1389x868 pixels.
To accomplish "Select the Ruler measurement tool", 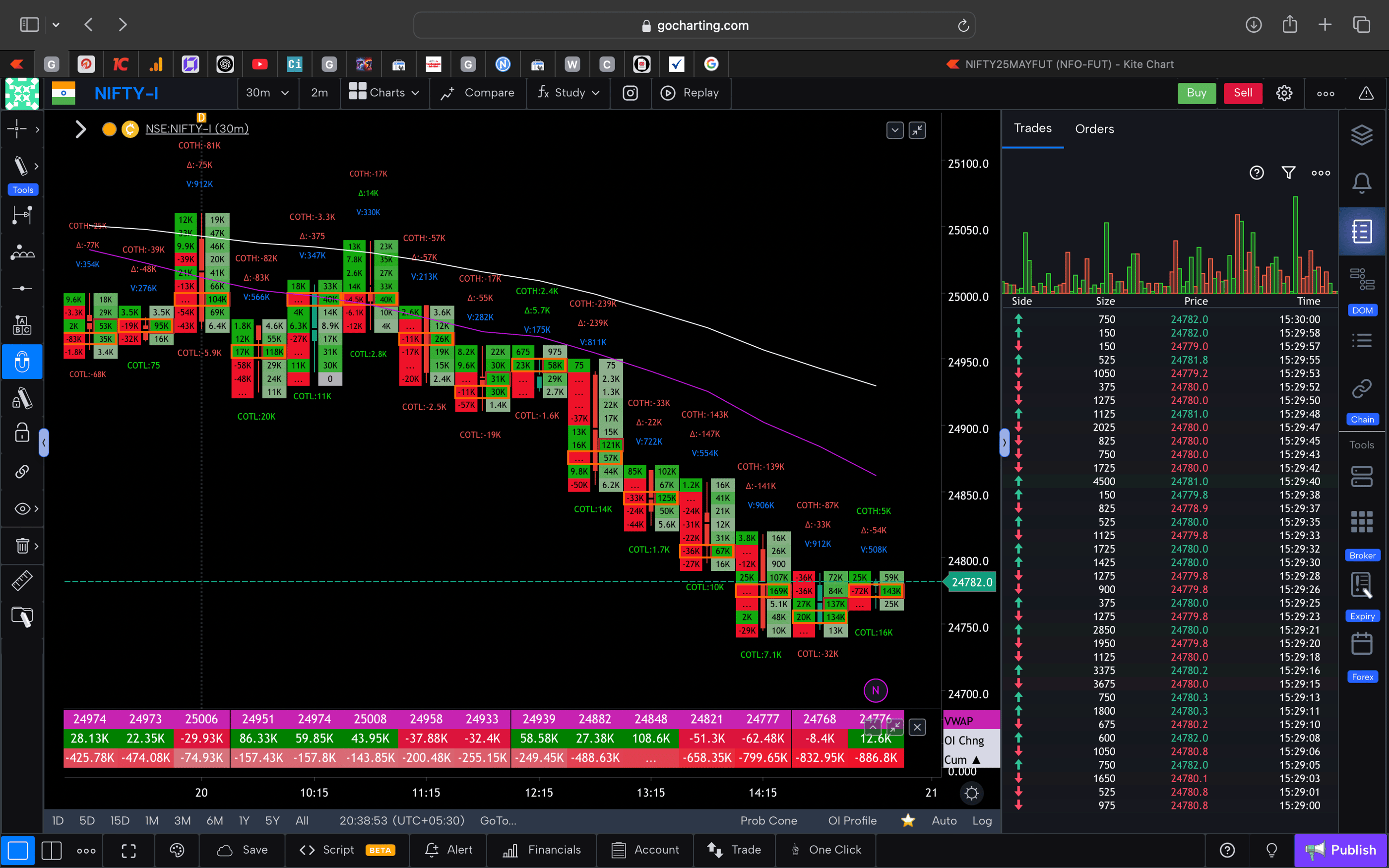I will [22, 580].
